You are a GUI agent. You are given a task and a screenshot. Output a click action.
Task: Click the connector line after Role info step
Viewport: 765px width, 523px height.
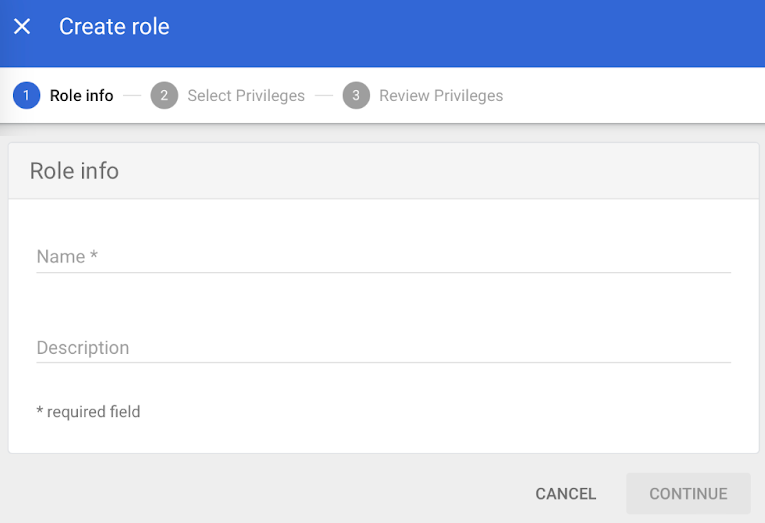pyautogui.click(x=132, y=96)
